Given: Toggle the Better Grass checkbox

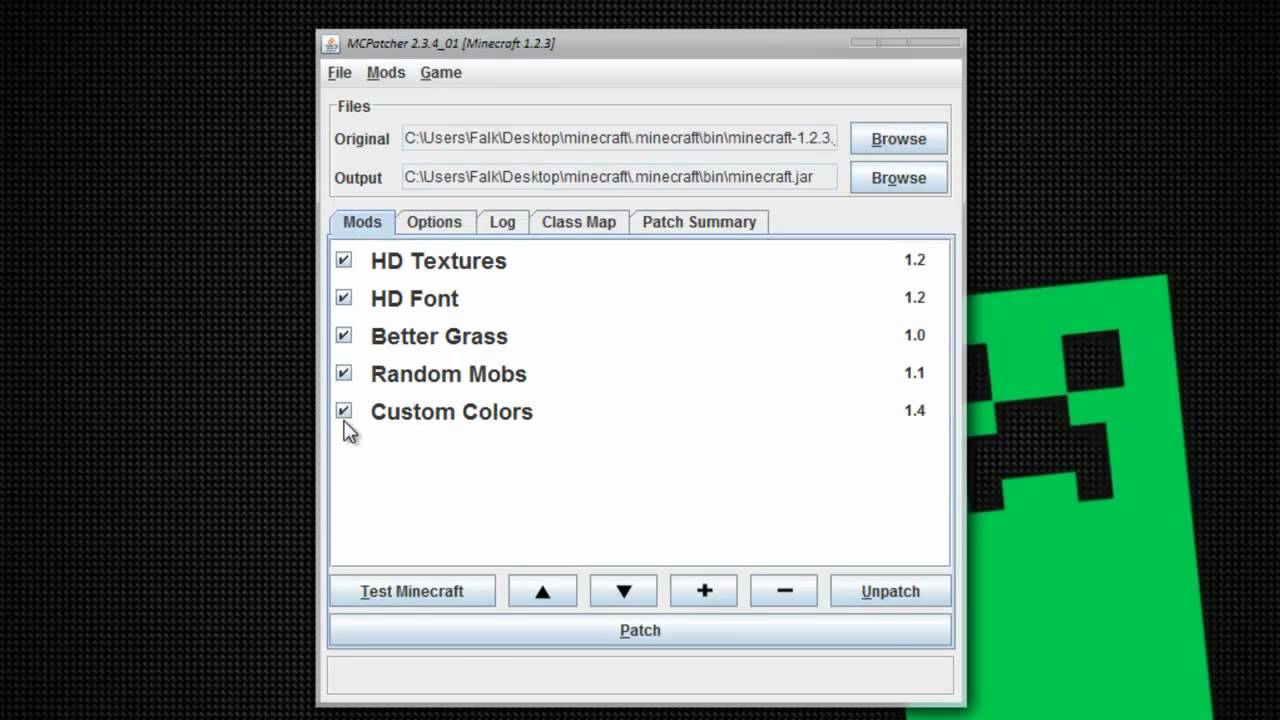Looking at the screenshot, I should [x=344, y=335].
